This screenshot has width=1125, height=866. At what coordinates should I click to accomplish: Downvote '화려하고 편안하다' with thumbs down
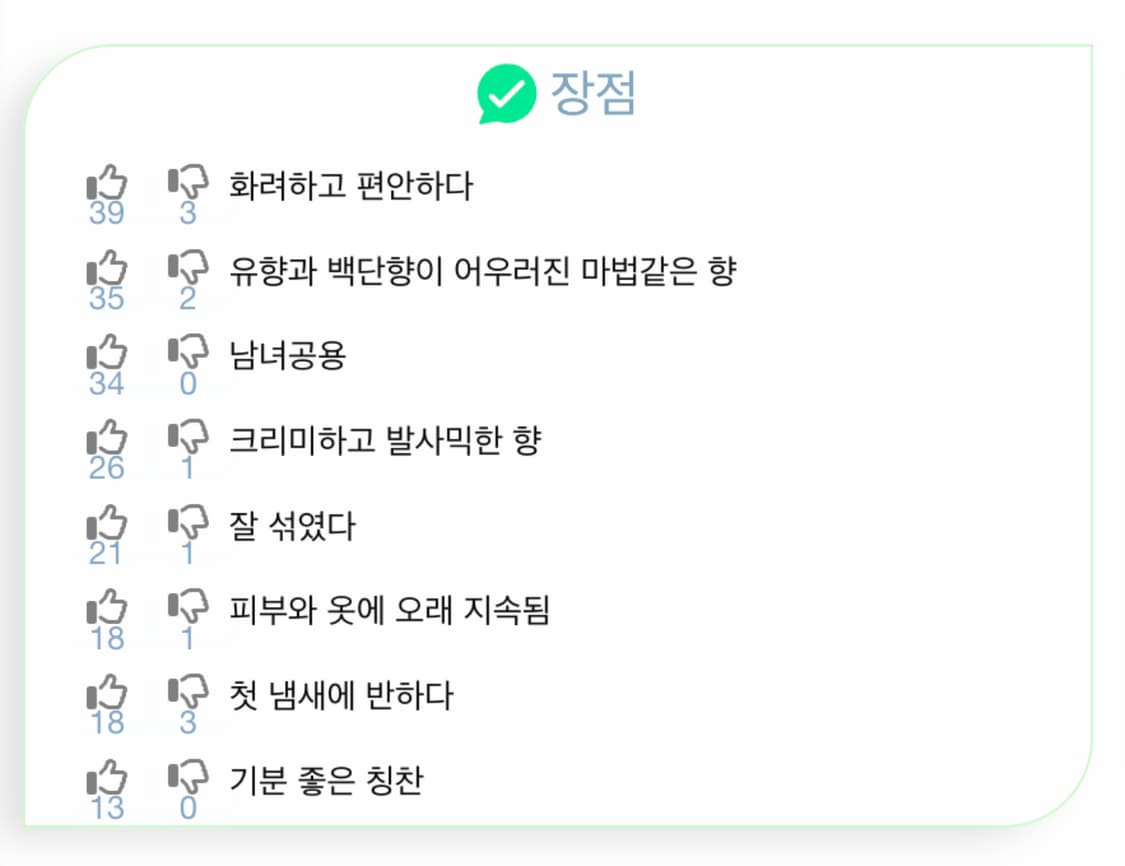pyautogui.click(x=188, y=182)
